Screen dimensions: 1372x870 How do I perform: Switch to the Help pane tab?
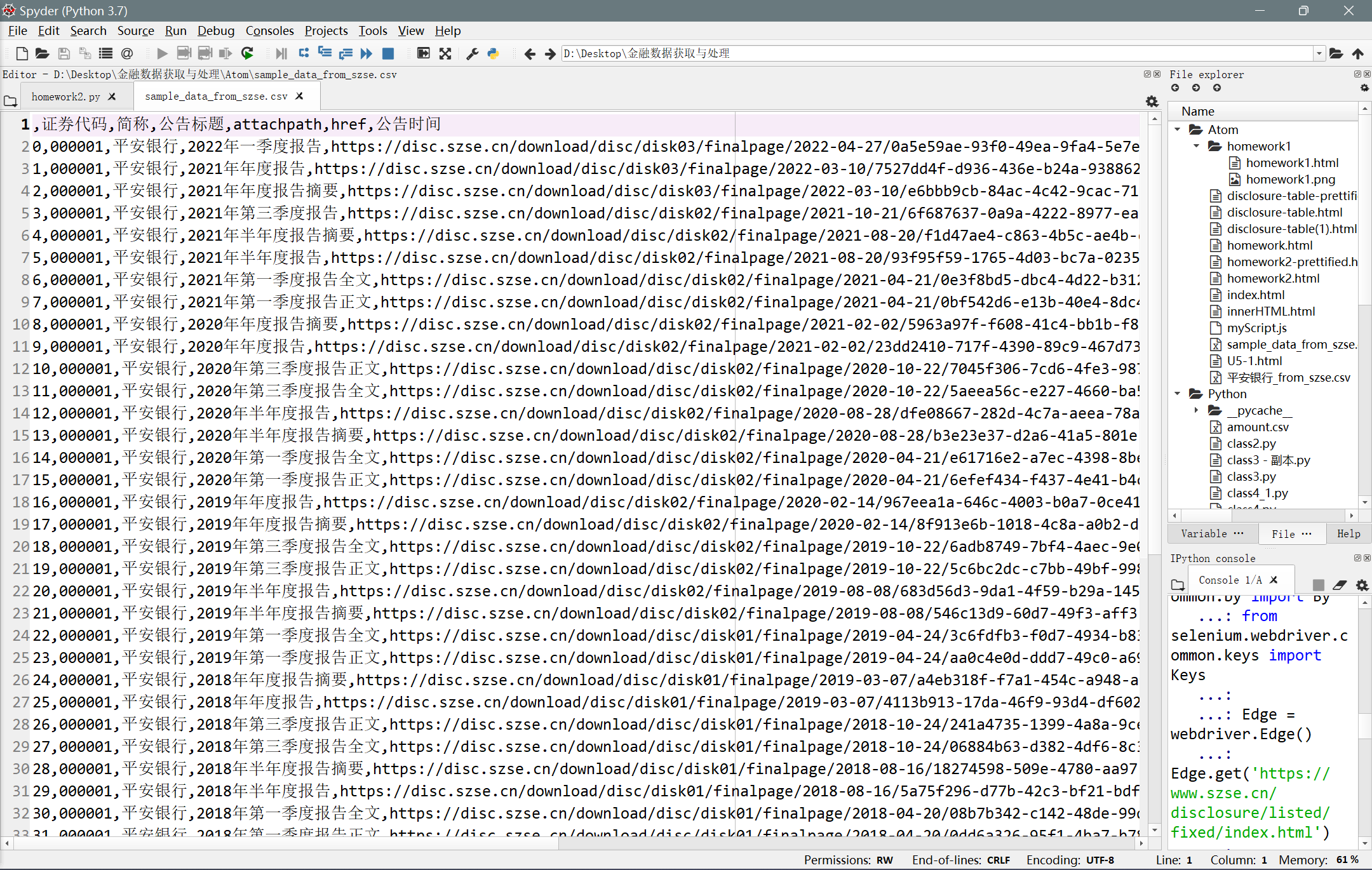(x=1348, y=533)
